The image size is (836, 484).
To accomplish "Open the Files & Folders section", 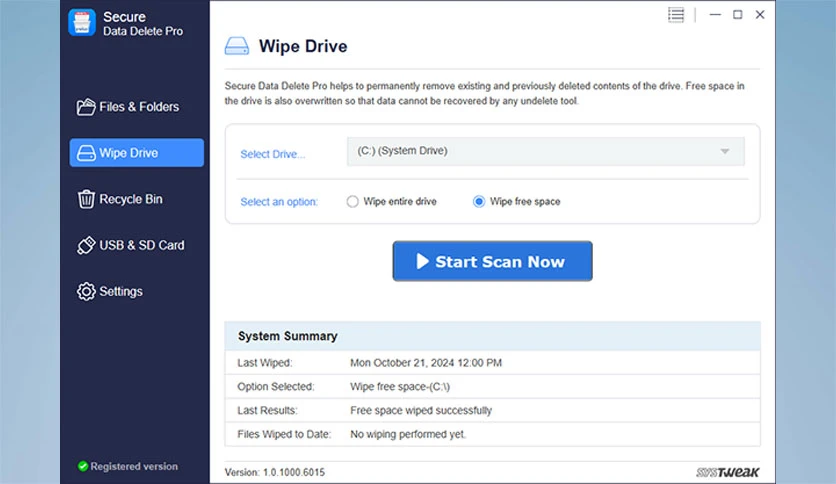I will [x=136, y=107].
